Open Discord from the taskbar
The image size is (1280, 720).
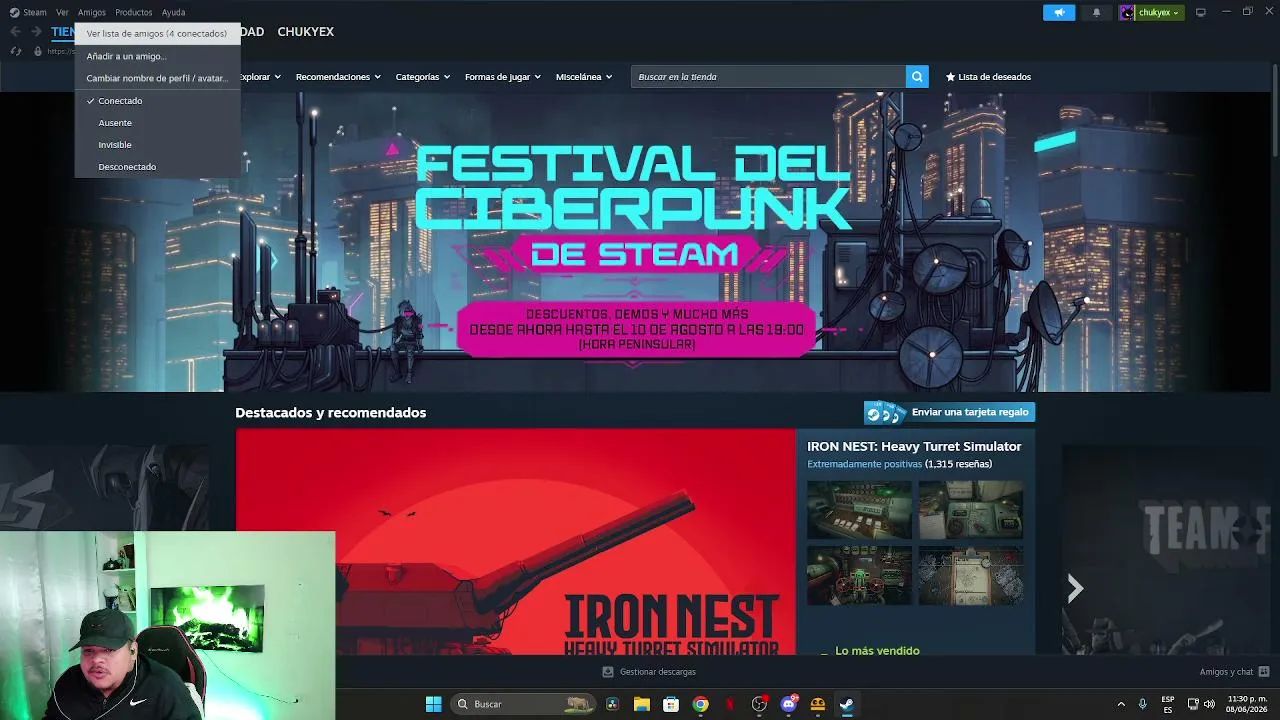pos(789,704)
